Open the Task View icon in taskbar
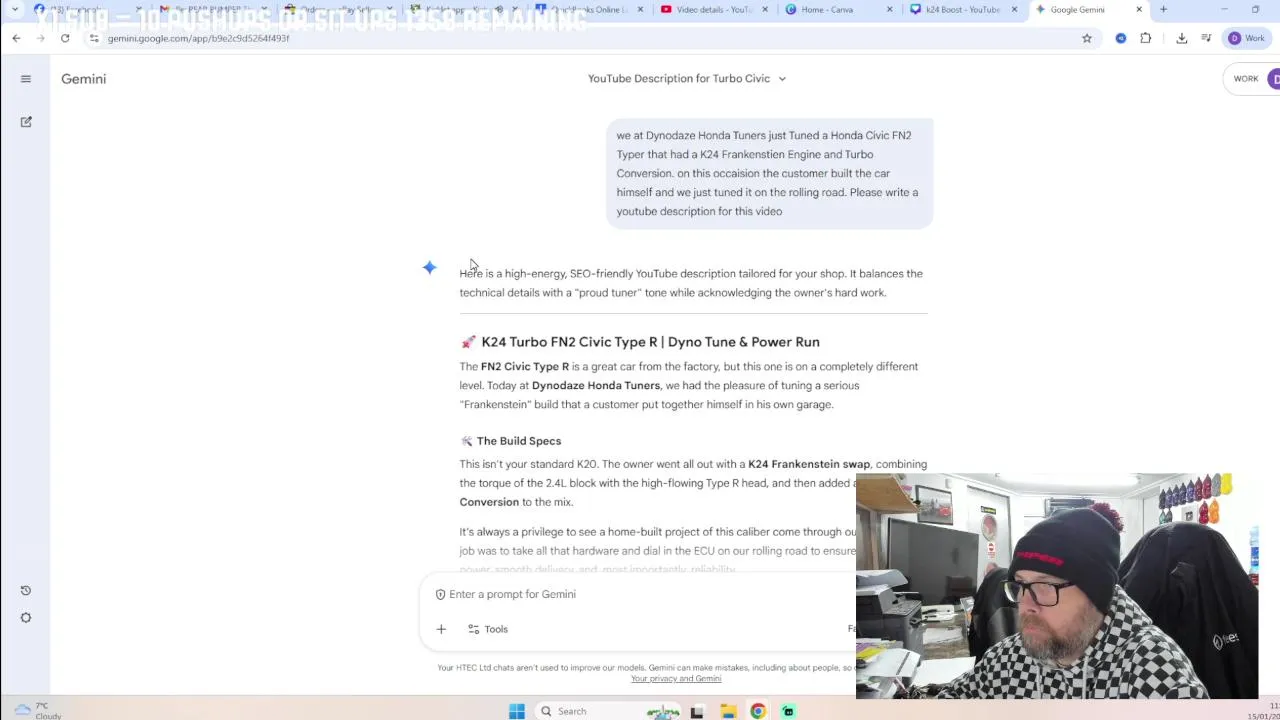This screenshot has width=1280, height=720. 697,711
